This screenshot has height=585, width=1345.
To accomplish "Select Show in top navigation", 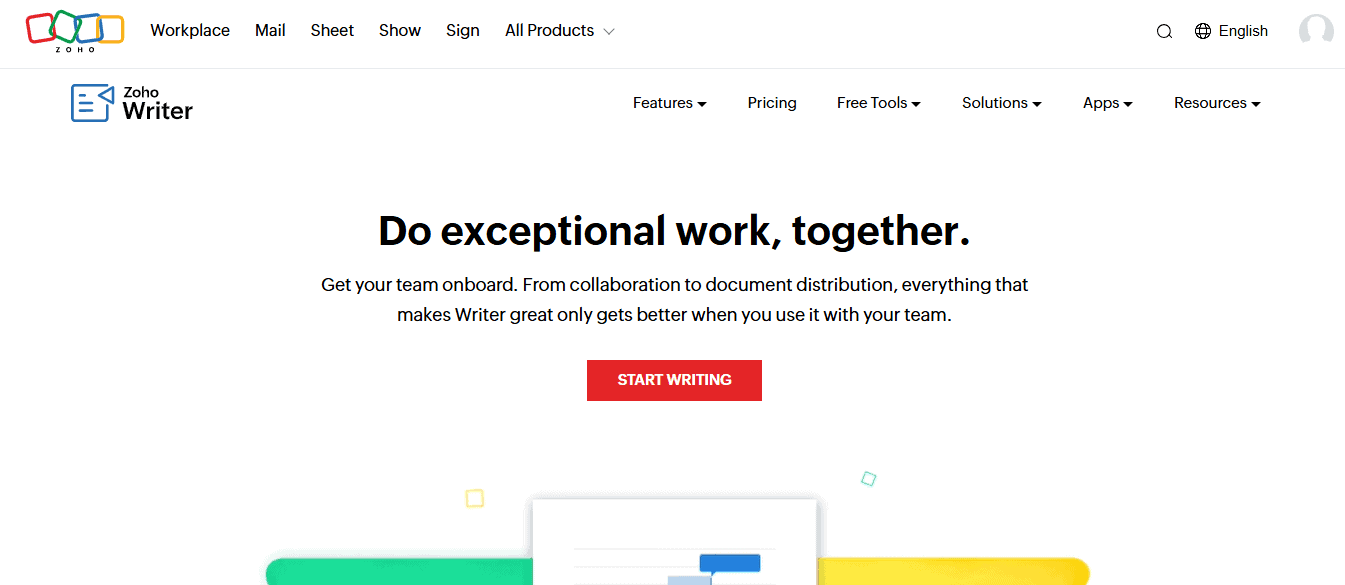I will 400,31.
